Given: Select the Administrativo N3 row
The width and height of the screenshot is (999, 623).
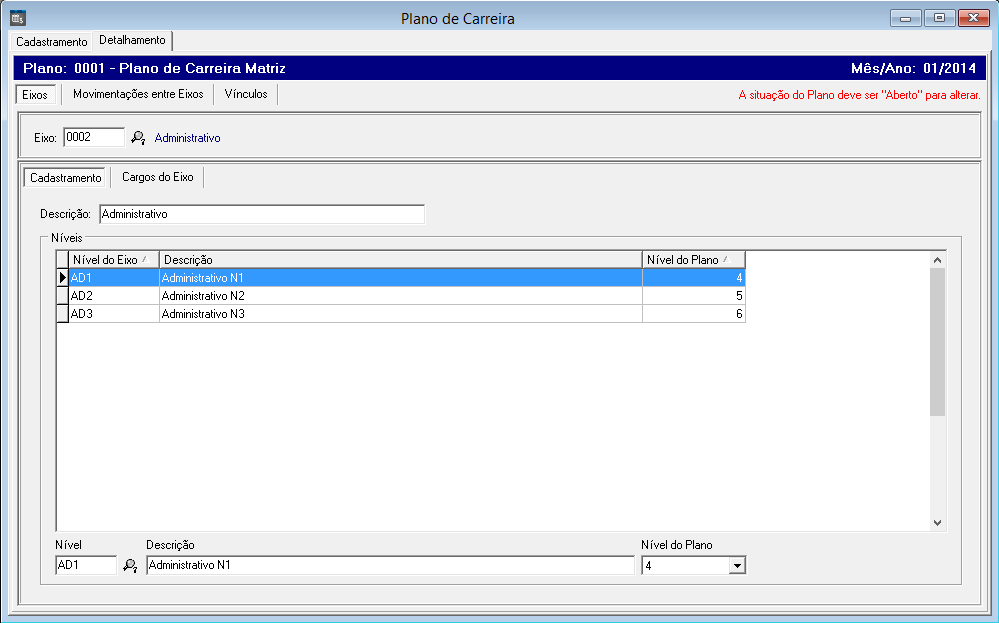Looking at the screenshot, I should click(400, 314).
